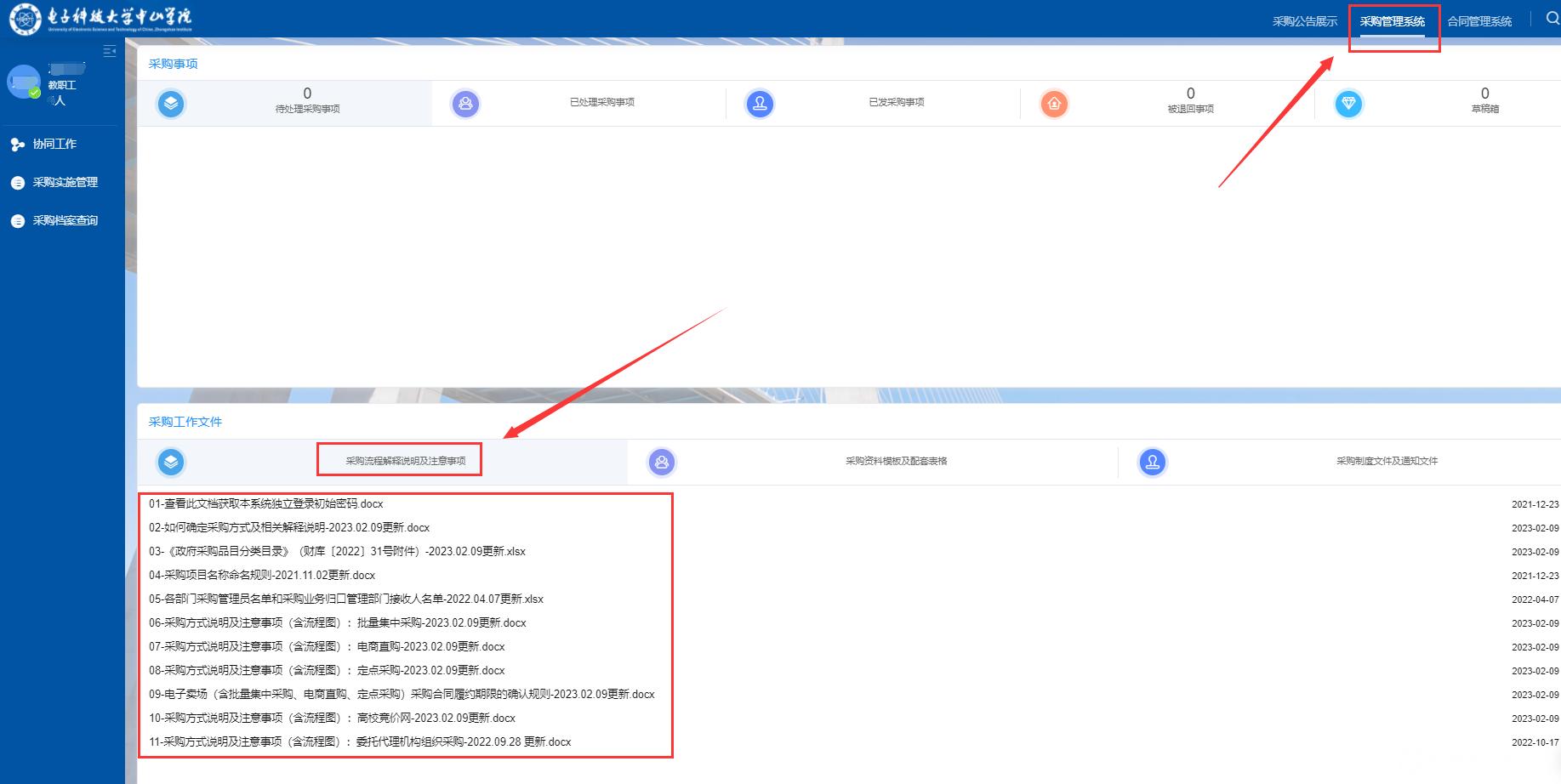Open 协同工作 in the sidebar
The height and width of the screenshot is (784, 1561).
click(x=54, y=145)
